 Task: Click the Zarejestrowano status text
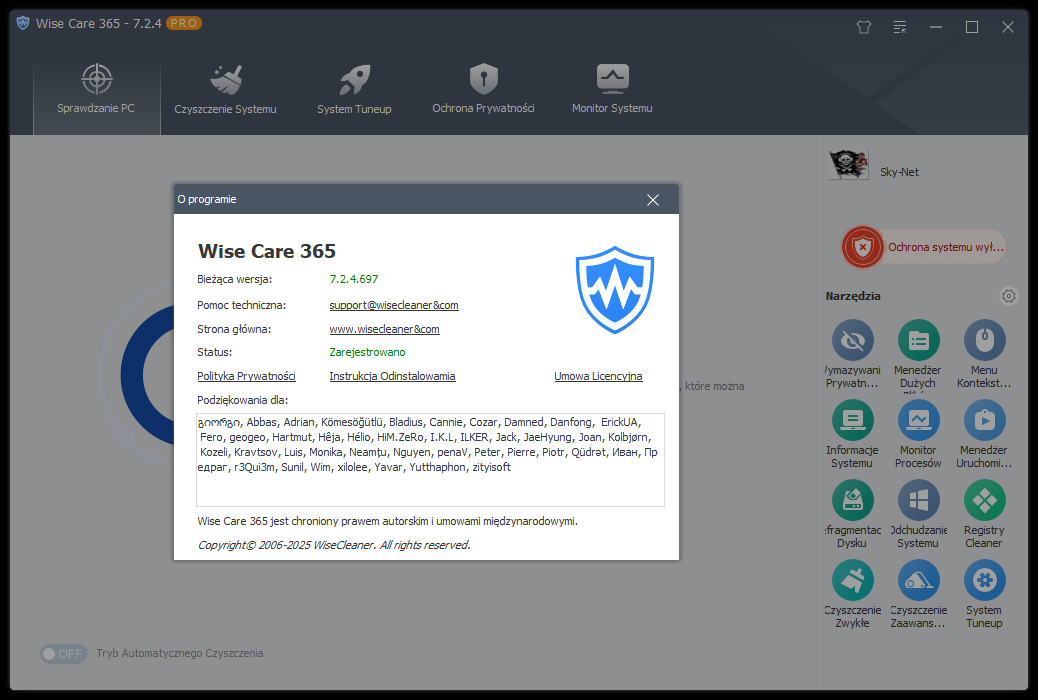pyautogui.click(x=367, y=352)
